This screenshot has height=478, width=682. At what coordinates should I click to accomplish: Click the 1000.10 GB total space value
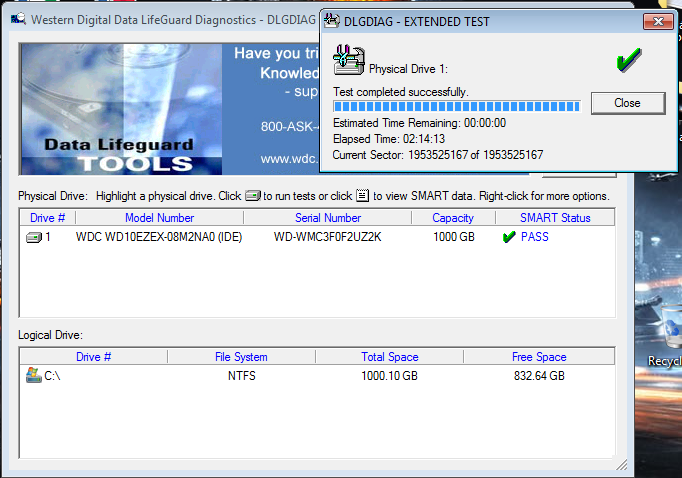click(389, 376)
